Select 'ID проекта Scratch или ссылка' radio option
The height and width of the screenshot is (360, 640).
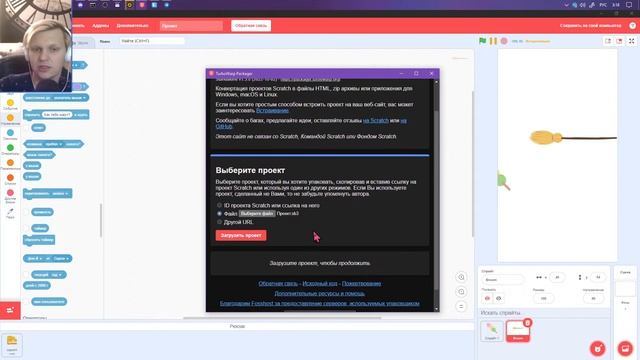click(x=219, y=205)
